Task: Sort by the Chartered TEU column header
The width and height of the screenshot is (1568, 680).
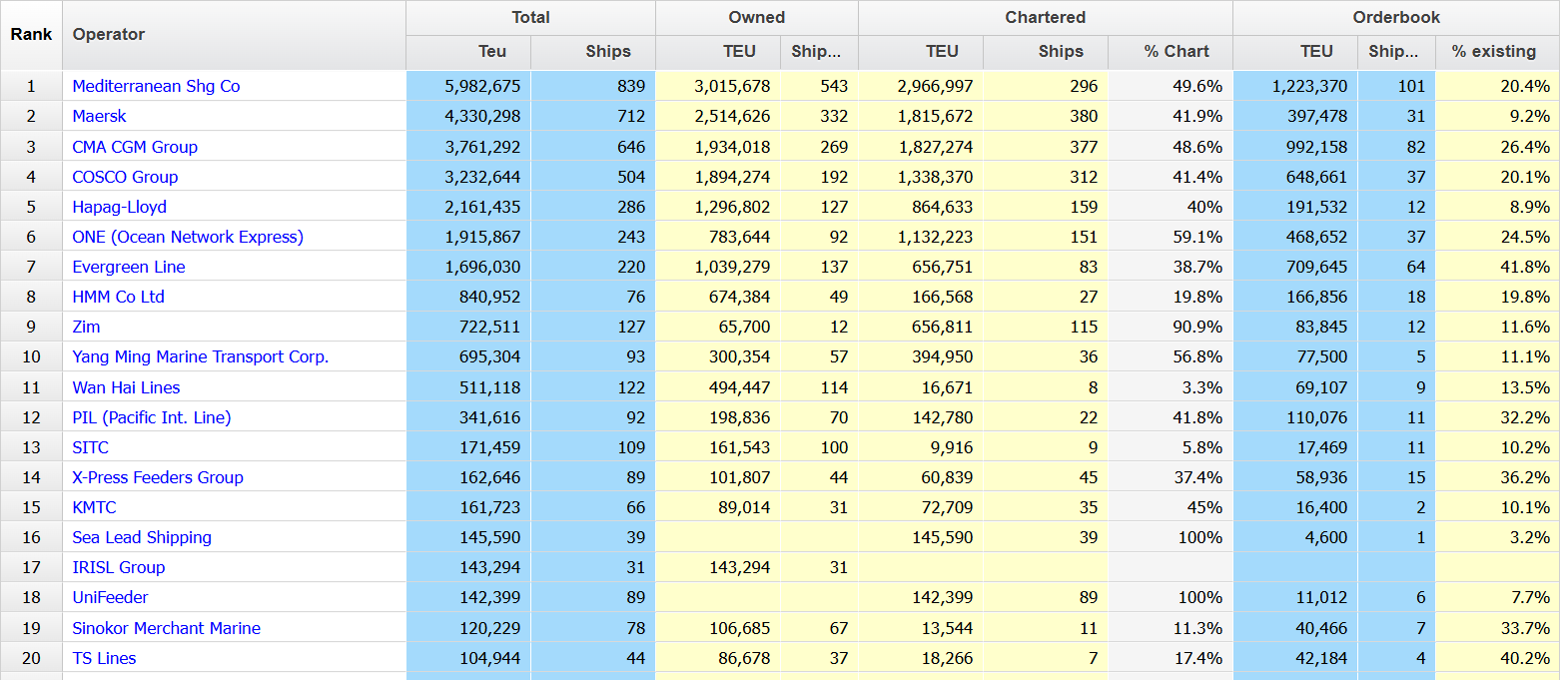Action: click(x=921, y=52)
